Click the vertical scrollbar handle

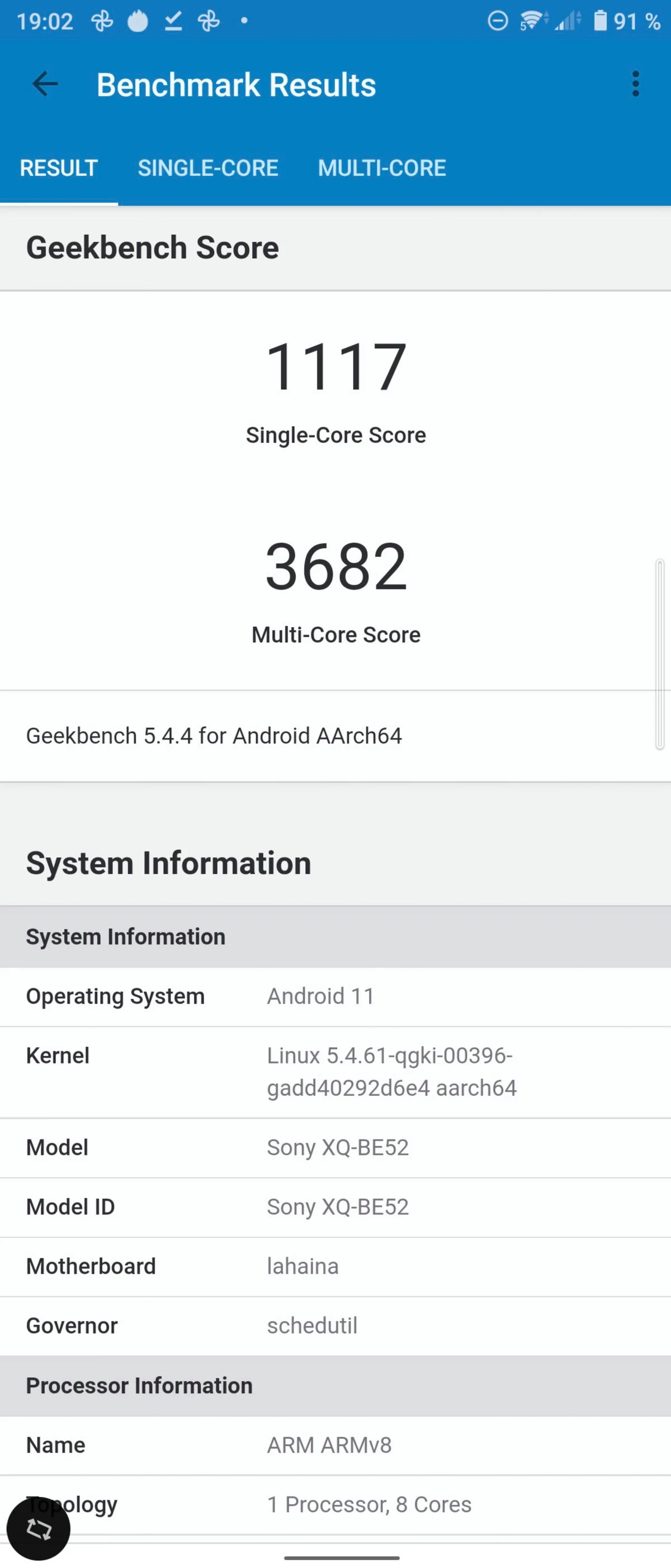coord(660,654)
